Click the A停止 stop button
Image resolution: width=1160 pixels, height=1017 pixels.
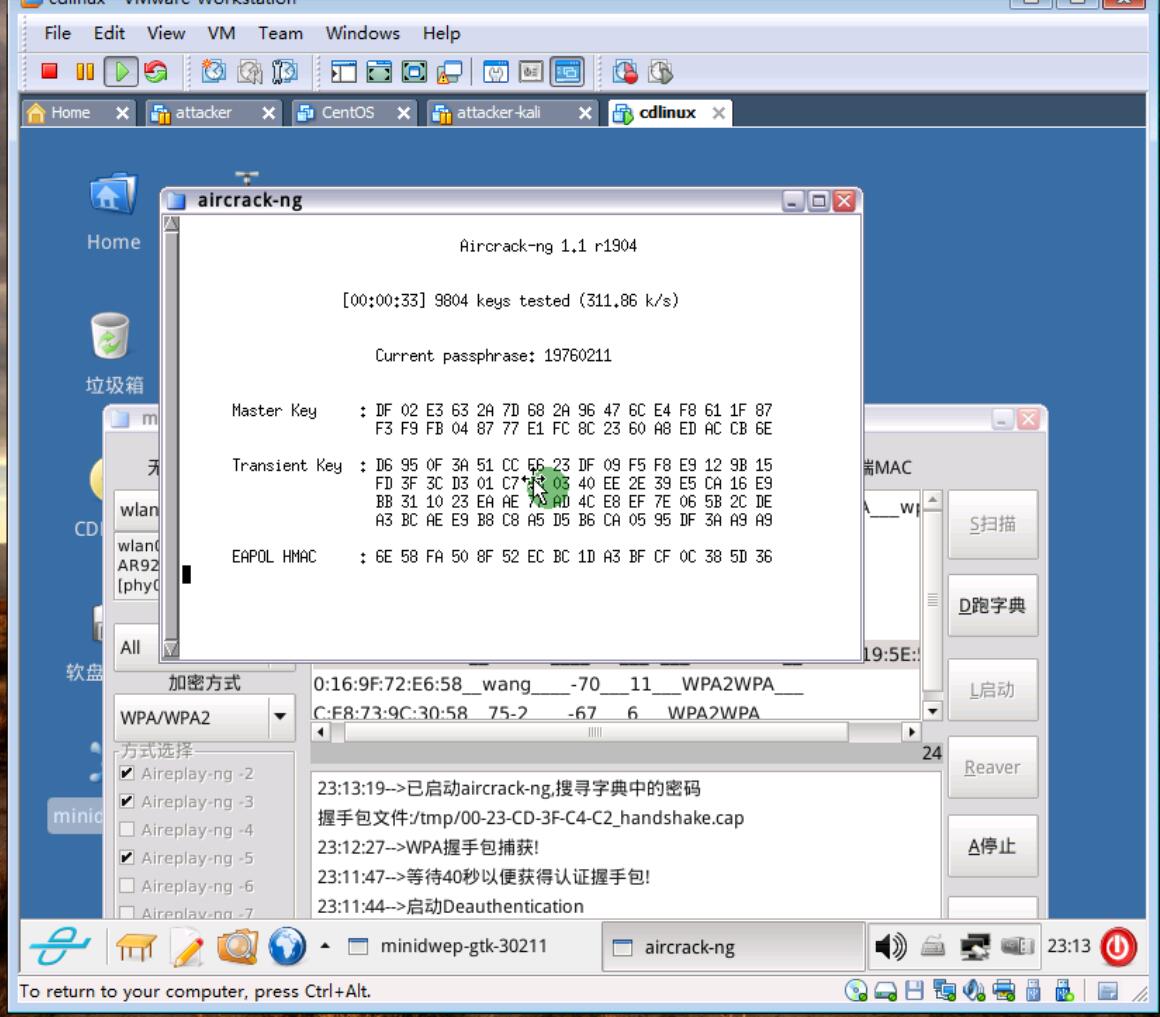(992, 846)
